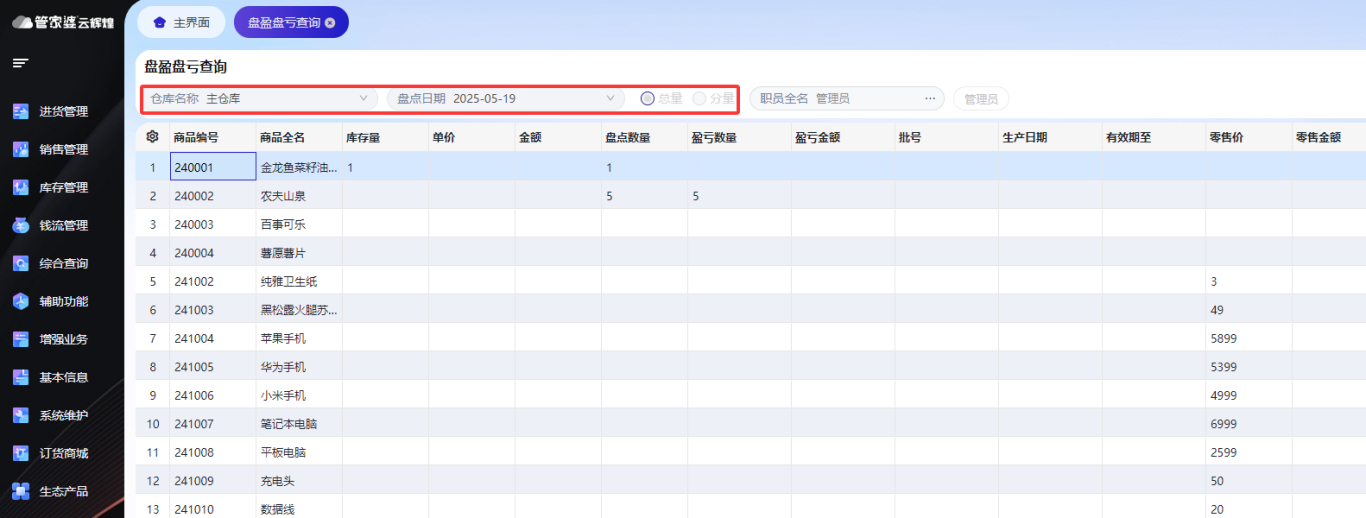Click the 钱流管理 sidebar icon
The height and width of the screenshot is (518, 1366).
click(20, 226)
